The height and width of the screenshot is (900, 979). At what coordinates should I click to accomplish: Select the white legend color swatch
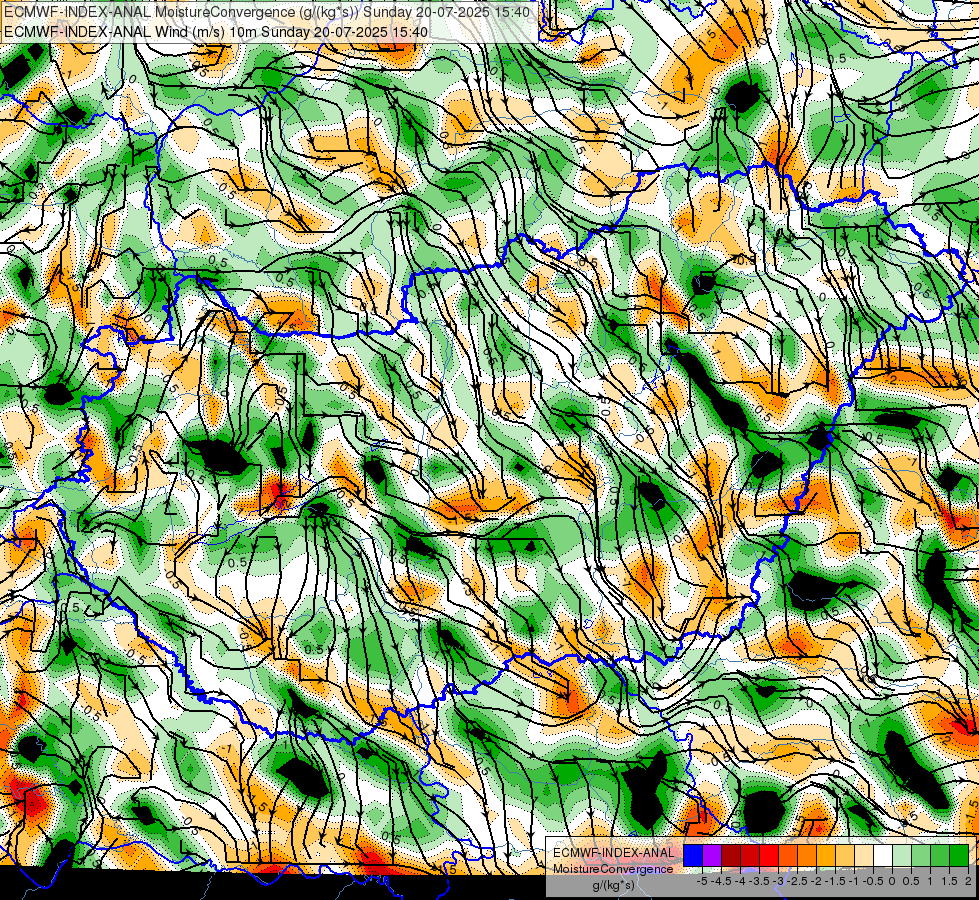point(883,855)
